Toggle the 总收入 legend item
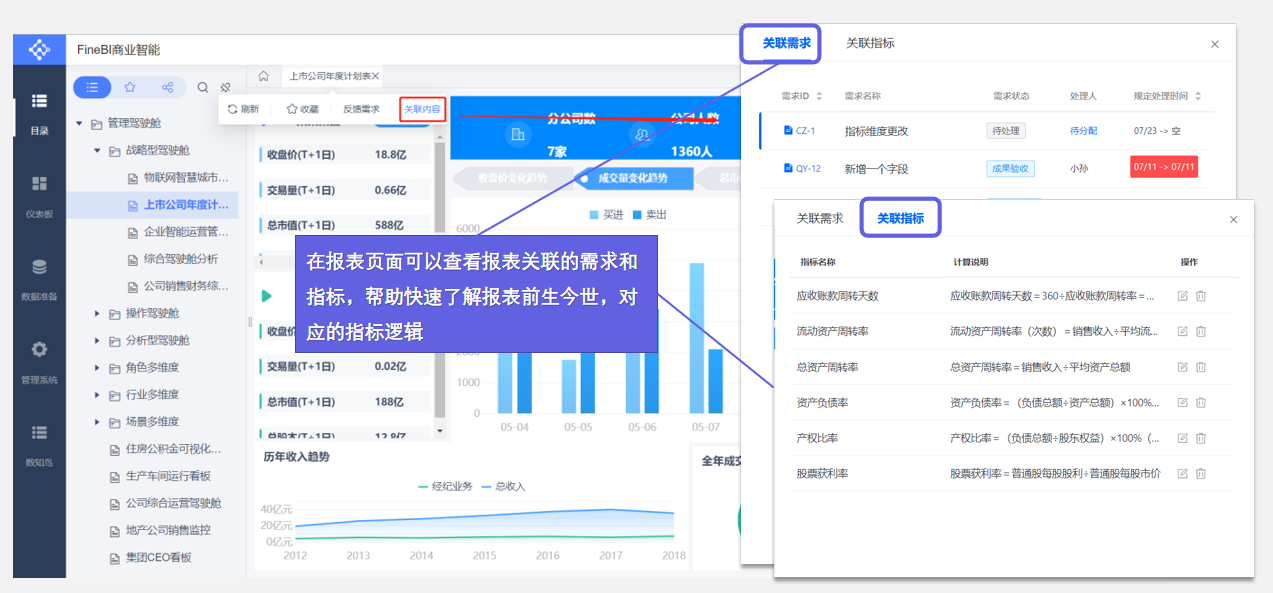The image size is (1273, 593). tap(503, 486)
